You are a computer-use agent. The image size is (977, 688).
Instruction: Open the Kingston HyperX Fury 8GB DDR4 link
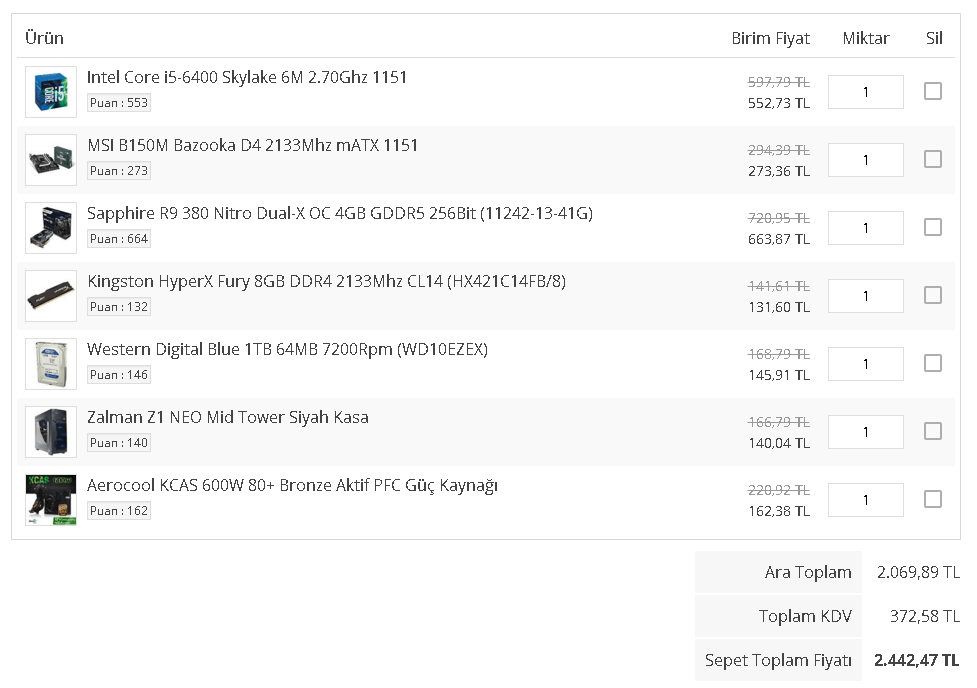tap(326, 281)
